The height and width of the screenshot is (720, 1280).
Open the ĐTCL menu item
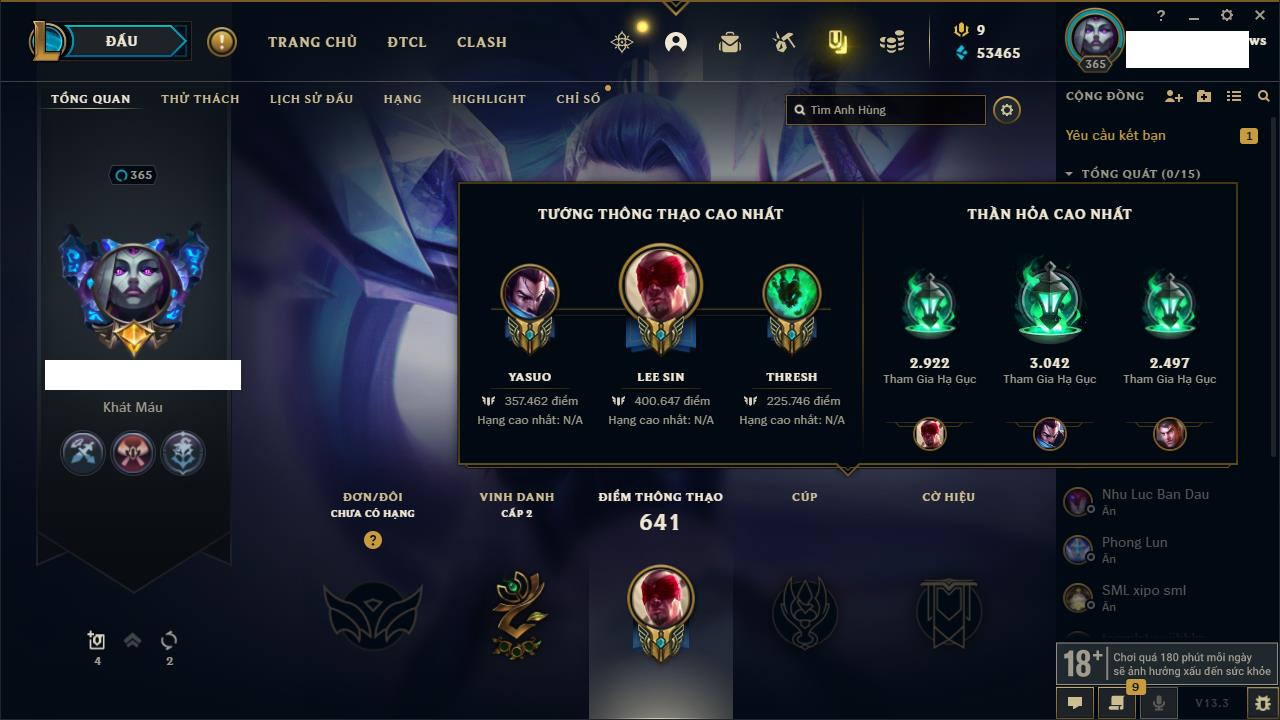pos(407,42)
